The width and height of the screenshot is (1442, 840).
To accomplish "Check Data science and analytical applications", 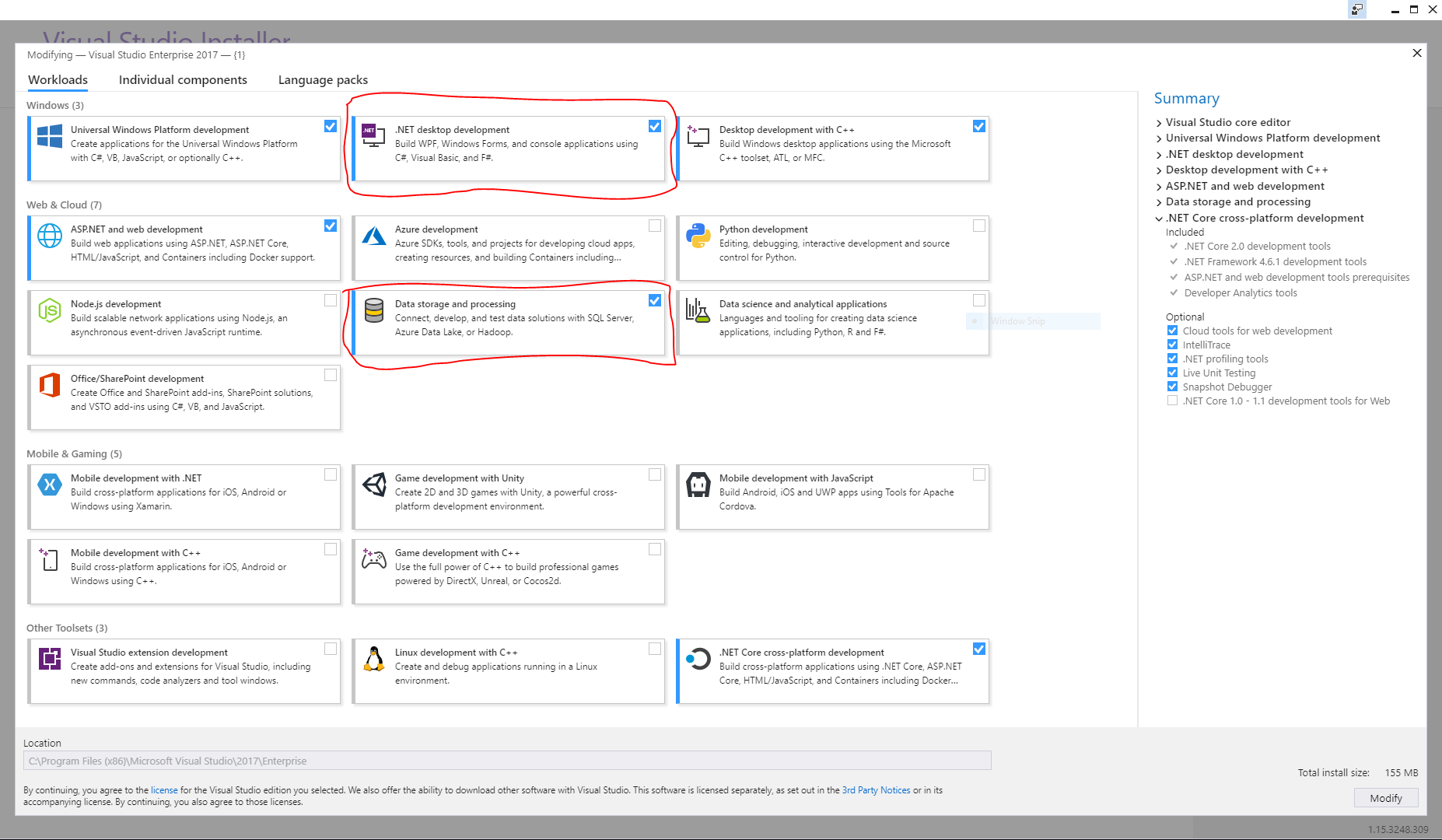I will click(x=979, y=300).
